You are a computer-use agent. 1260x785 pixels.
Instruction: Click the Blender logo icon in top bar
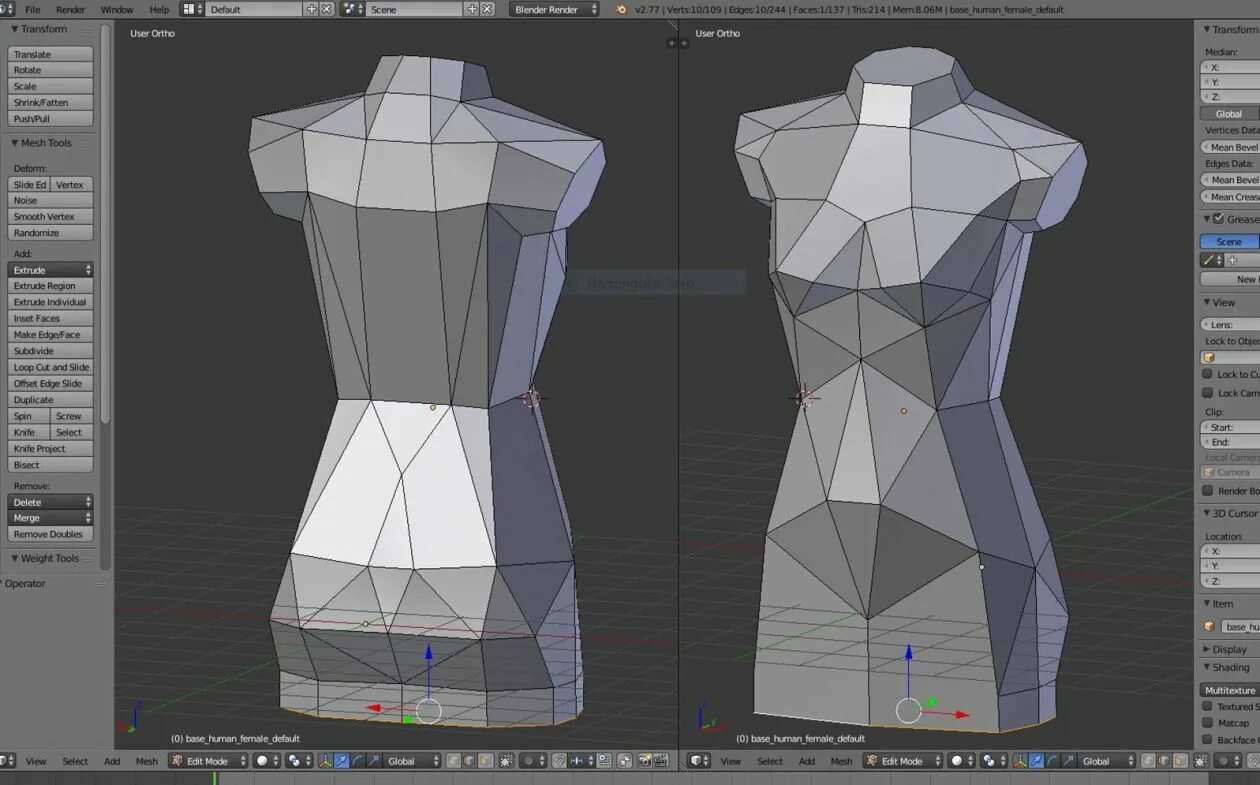[622, 9]
